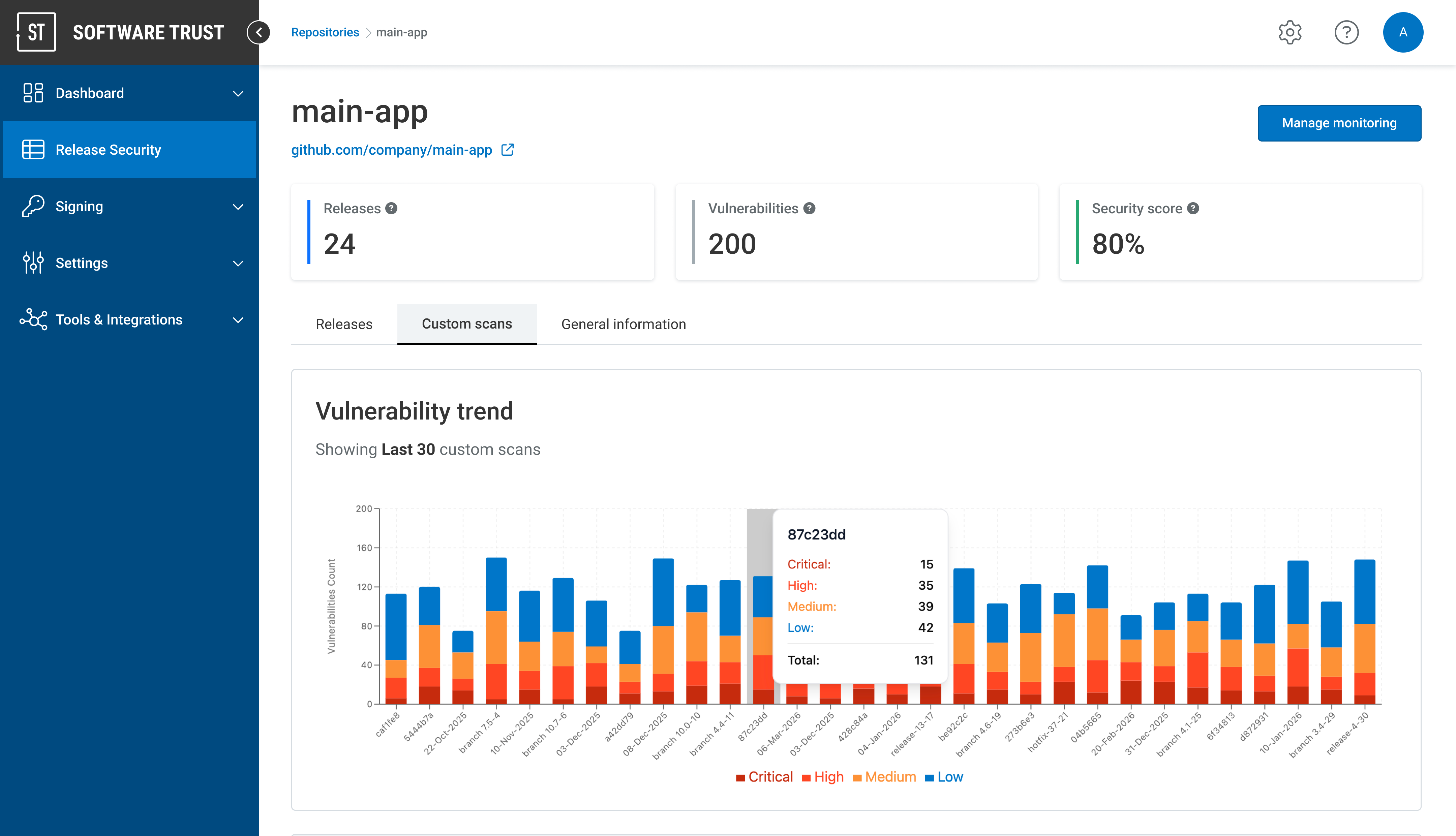Click the Release Security table icon
Screen dimensions: 1456x836
(x=33, y=149)
